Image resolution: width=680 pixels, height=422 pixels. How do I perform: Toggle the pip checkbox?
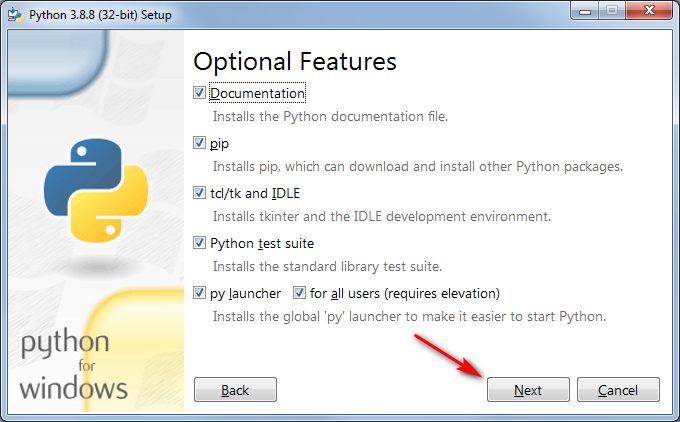pyautogui.click(x=199, y=143)
